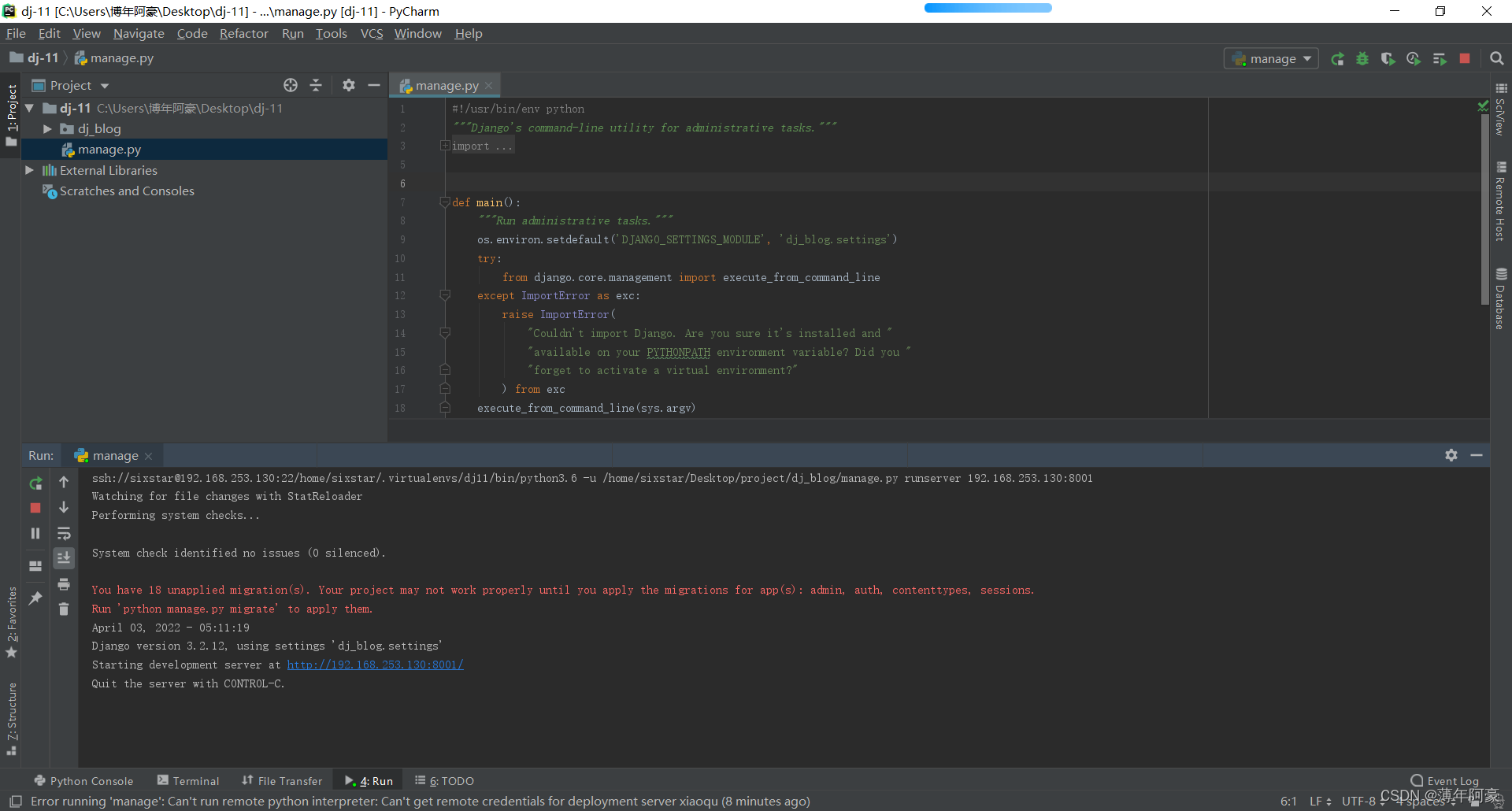Open the Refactor menu

243,34
